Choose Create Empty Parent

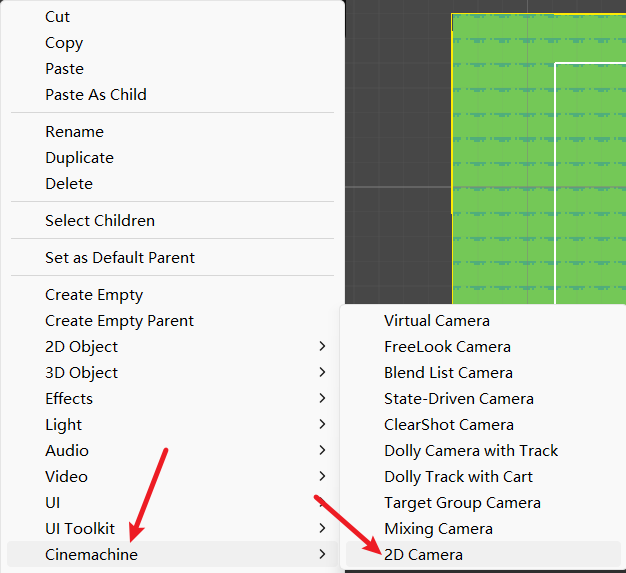click(x=119, y=321)
